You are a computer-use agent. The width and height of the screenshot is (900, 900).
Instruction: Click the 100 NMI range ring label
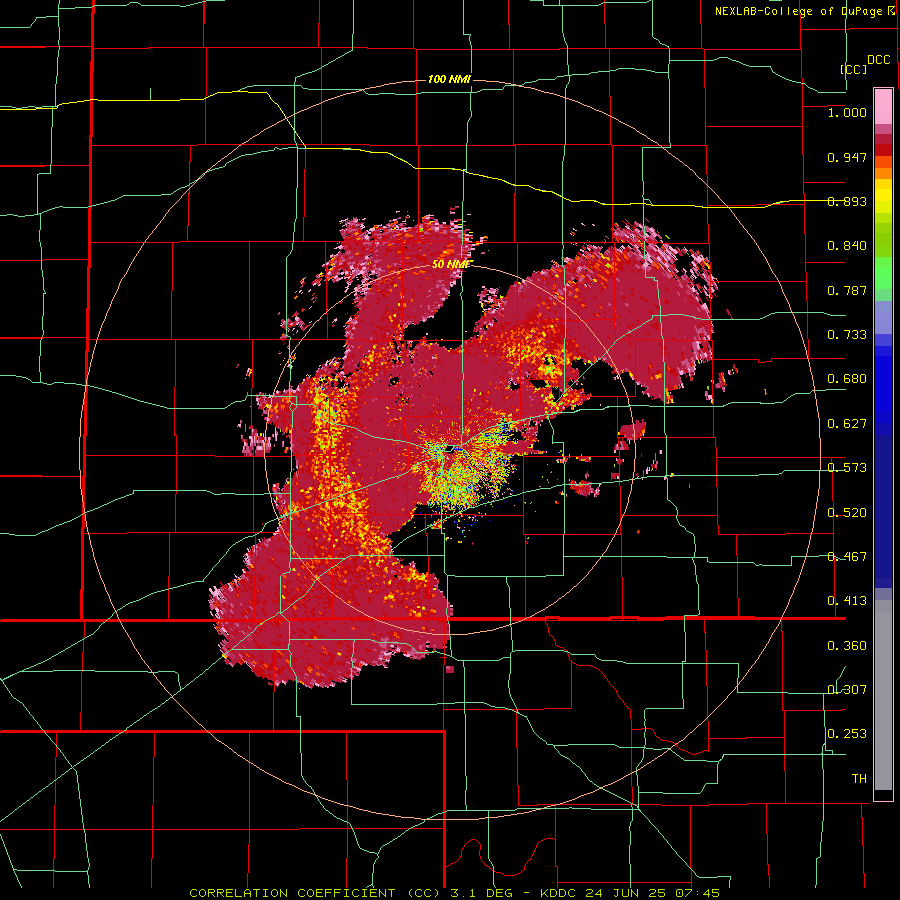[449, 79]
